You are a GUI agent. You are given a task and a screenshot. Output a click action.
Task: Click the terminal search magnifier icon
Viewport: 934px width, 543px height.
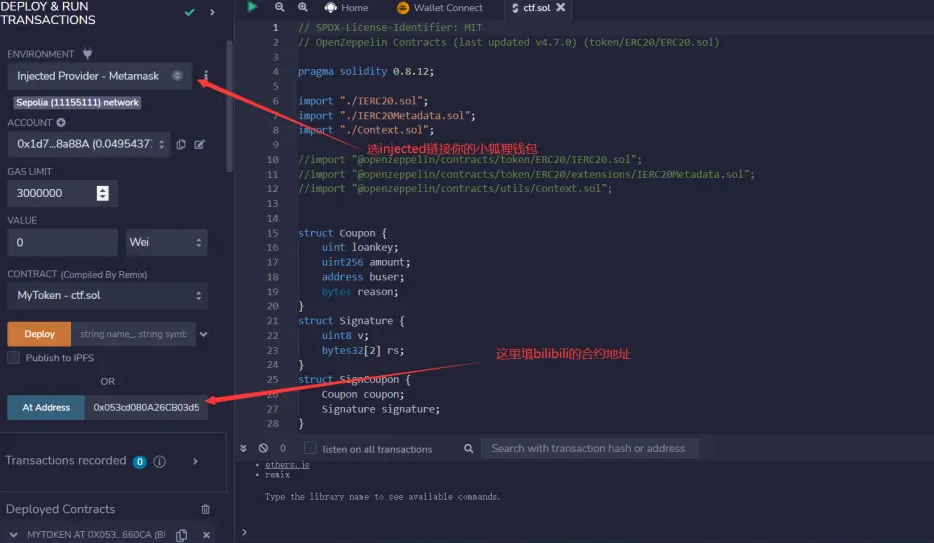[x=469, y=448]
